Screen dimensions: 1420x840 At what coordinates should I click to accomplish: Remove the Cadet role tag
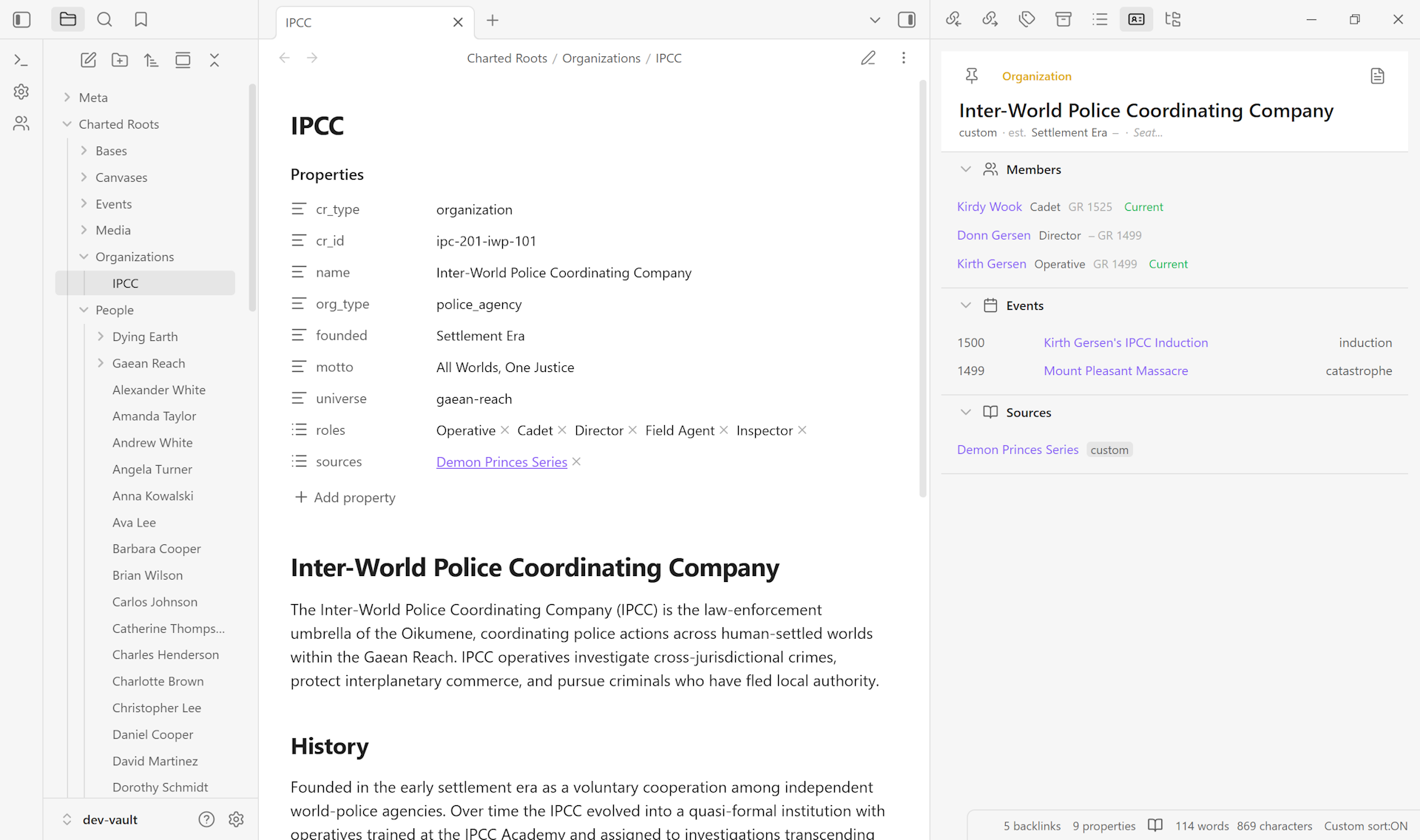click(x=562, y=430)
